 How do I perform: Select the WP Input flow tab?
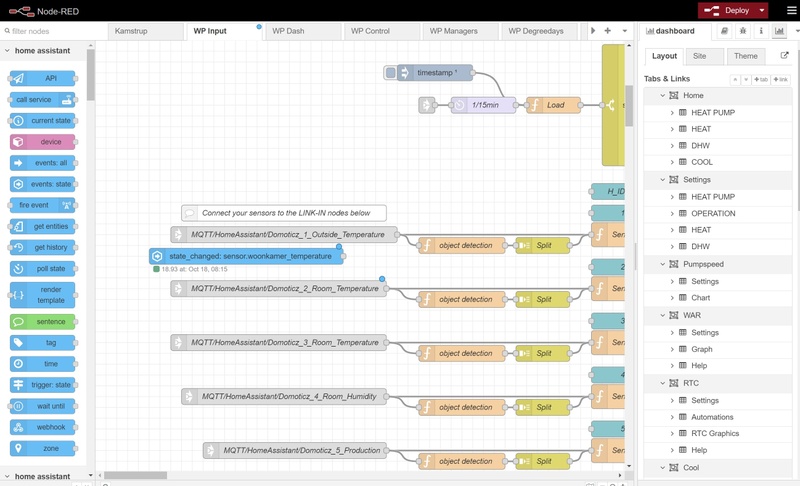point(224,31)
